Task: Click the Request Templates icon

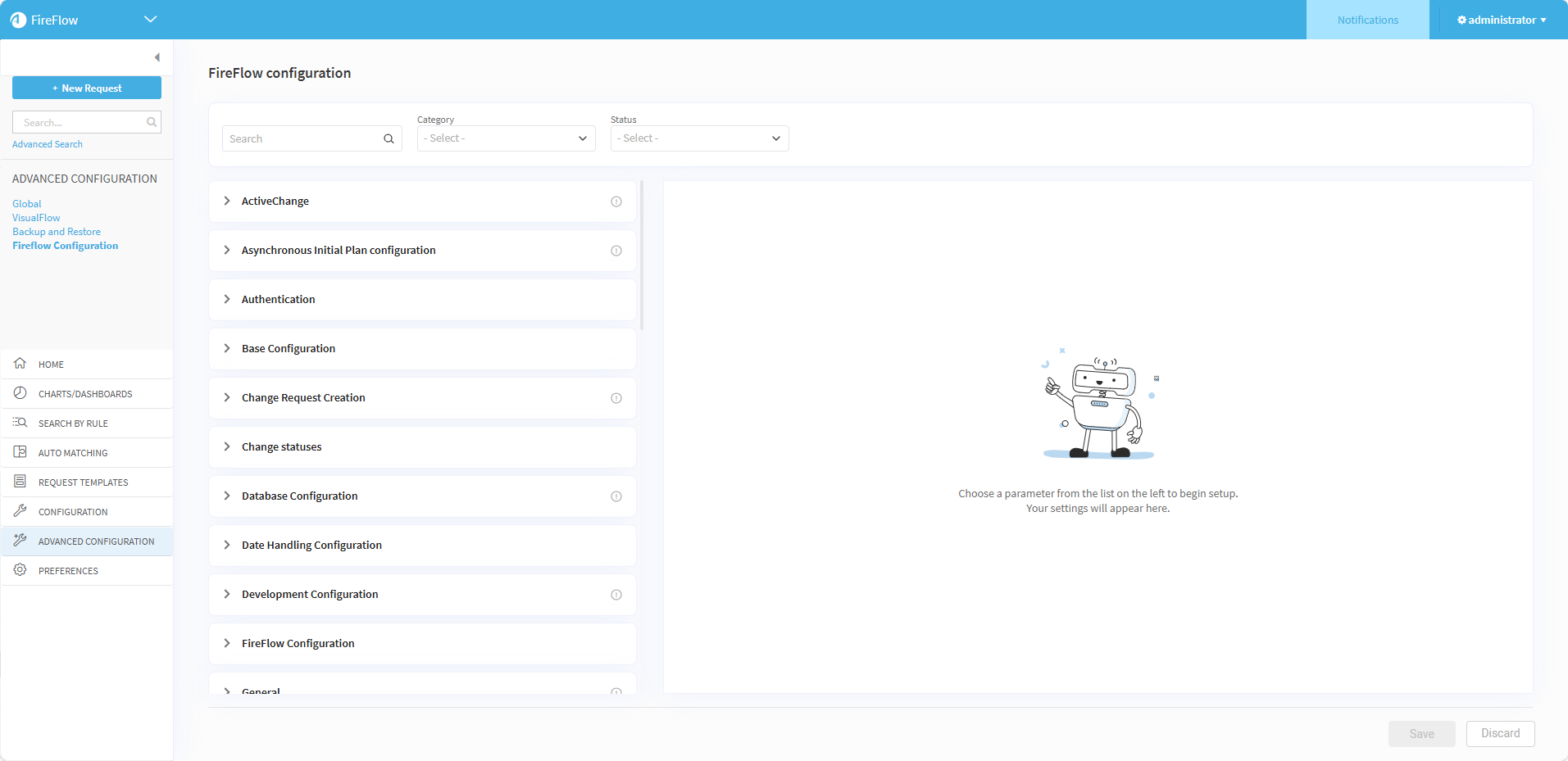Action: coord(20,482)
